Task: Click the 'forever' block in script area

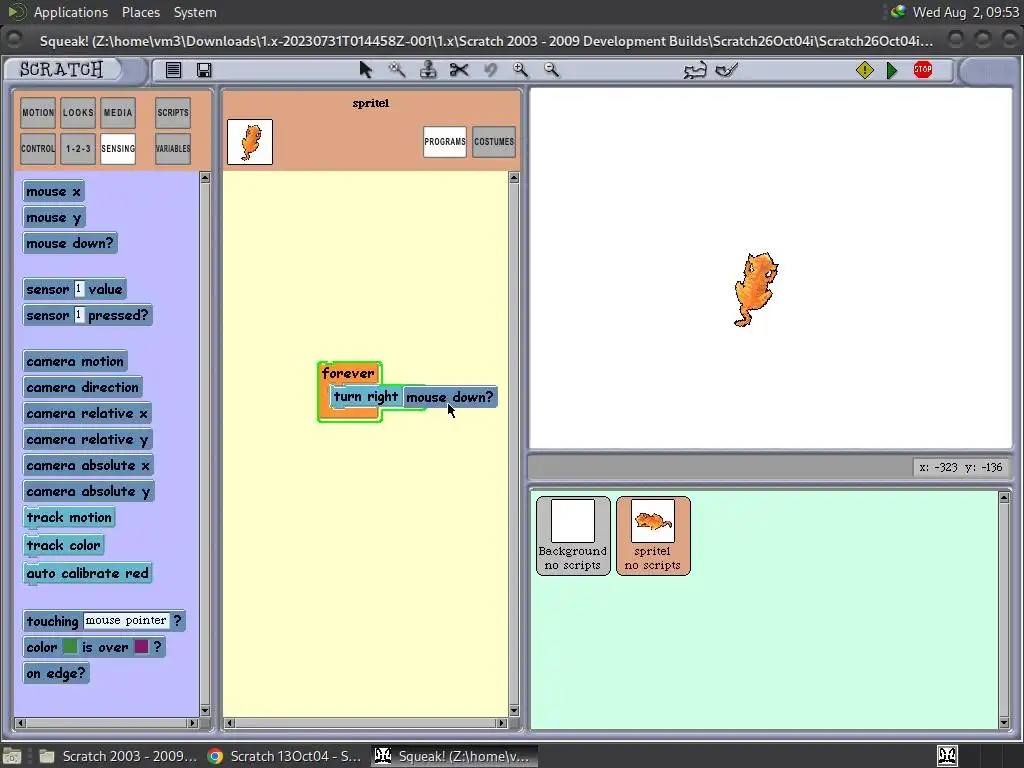Action: click(349, 374)
